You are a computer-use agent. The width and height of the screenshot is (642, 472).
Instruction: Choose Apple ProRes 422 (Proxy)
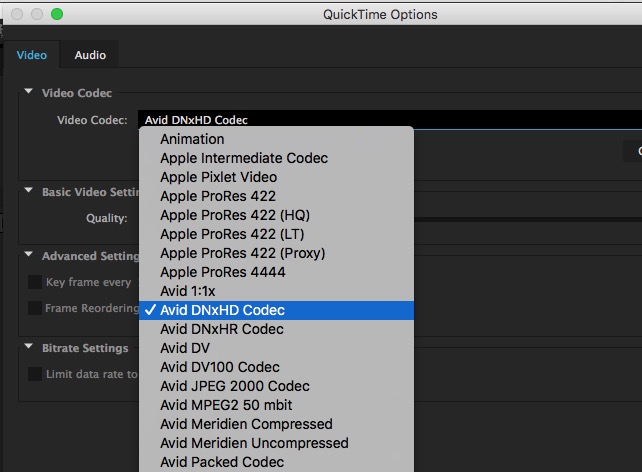276,253
